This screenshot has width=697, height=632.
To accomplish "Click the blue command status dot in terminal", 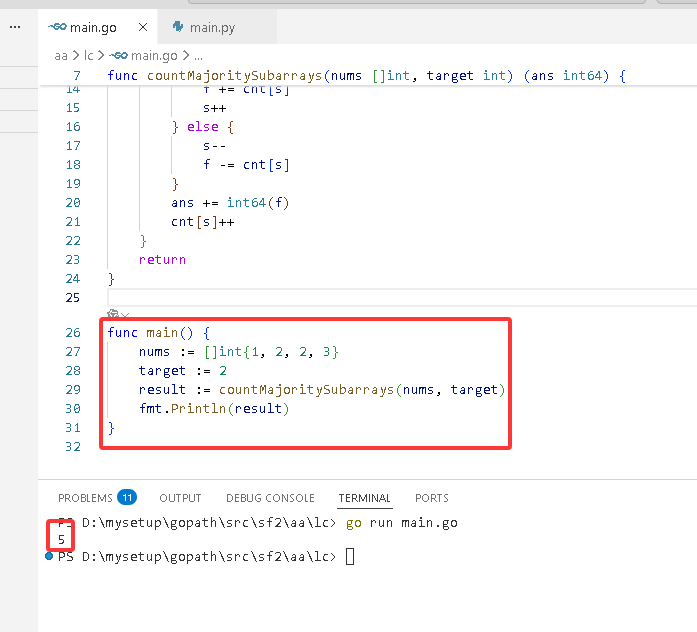I will coord(49,556).
